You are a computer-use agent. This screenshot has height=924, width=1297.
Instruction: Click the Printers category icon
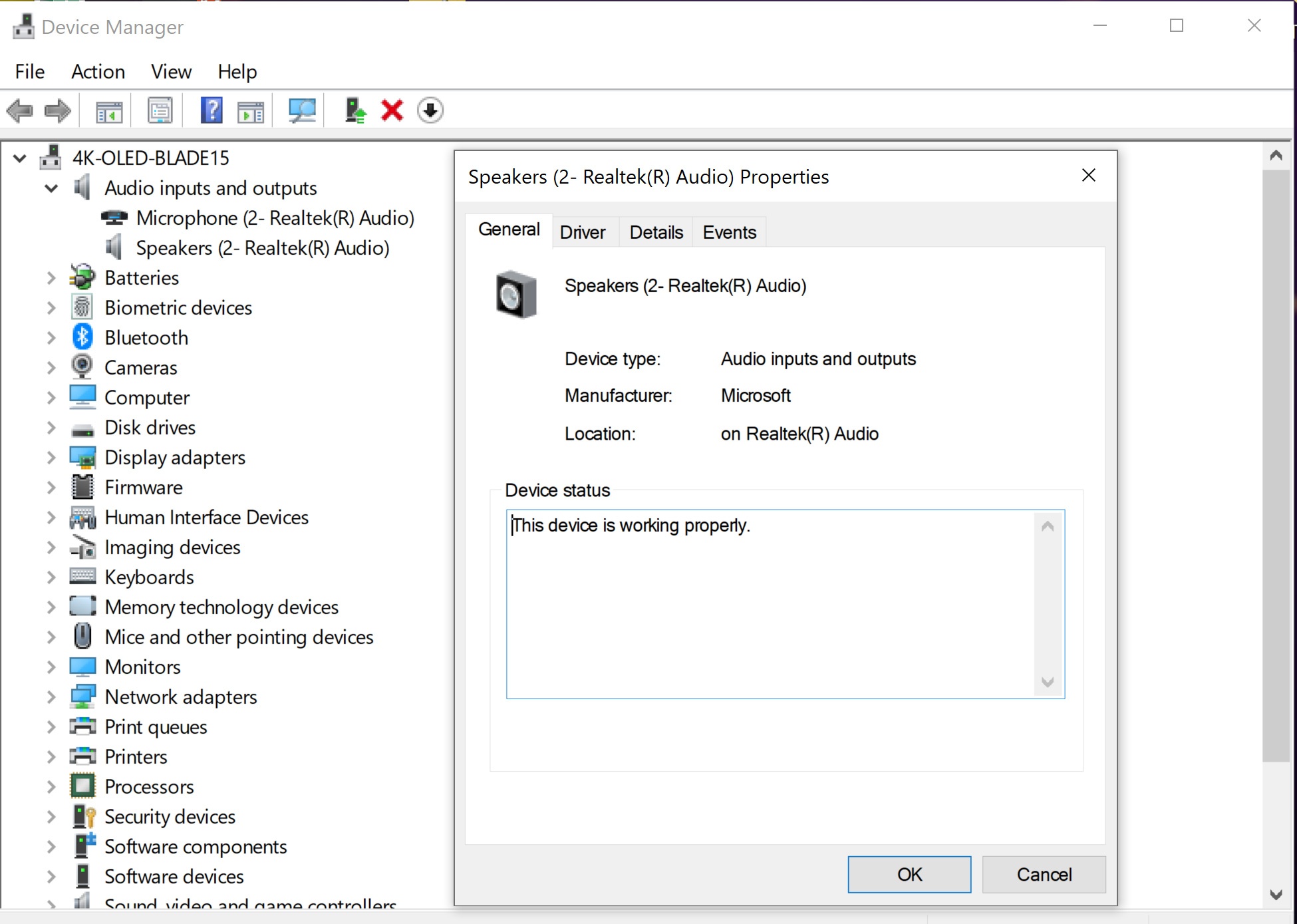pos(82,756)
